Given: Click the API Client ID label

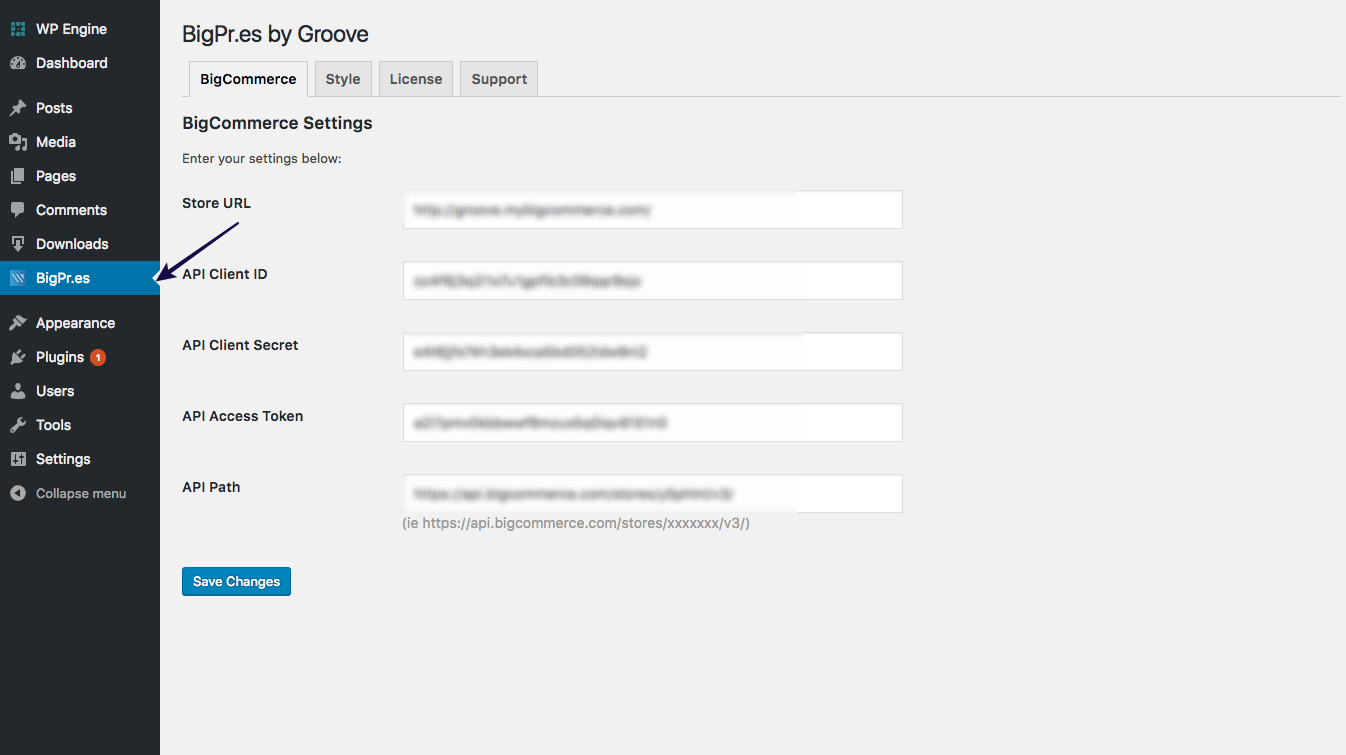Looking at the screenshot, I should click(225, 274).
